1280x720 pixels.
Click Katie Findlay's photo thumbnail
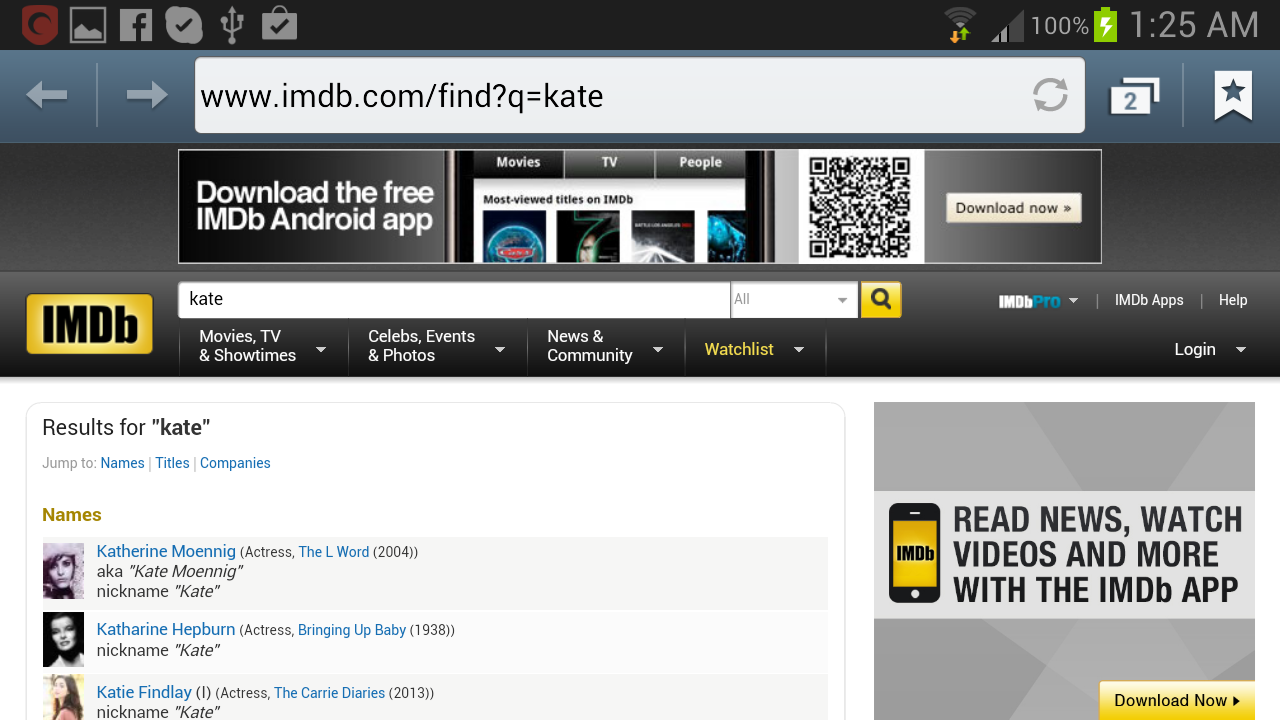click(63, 698)
